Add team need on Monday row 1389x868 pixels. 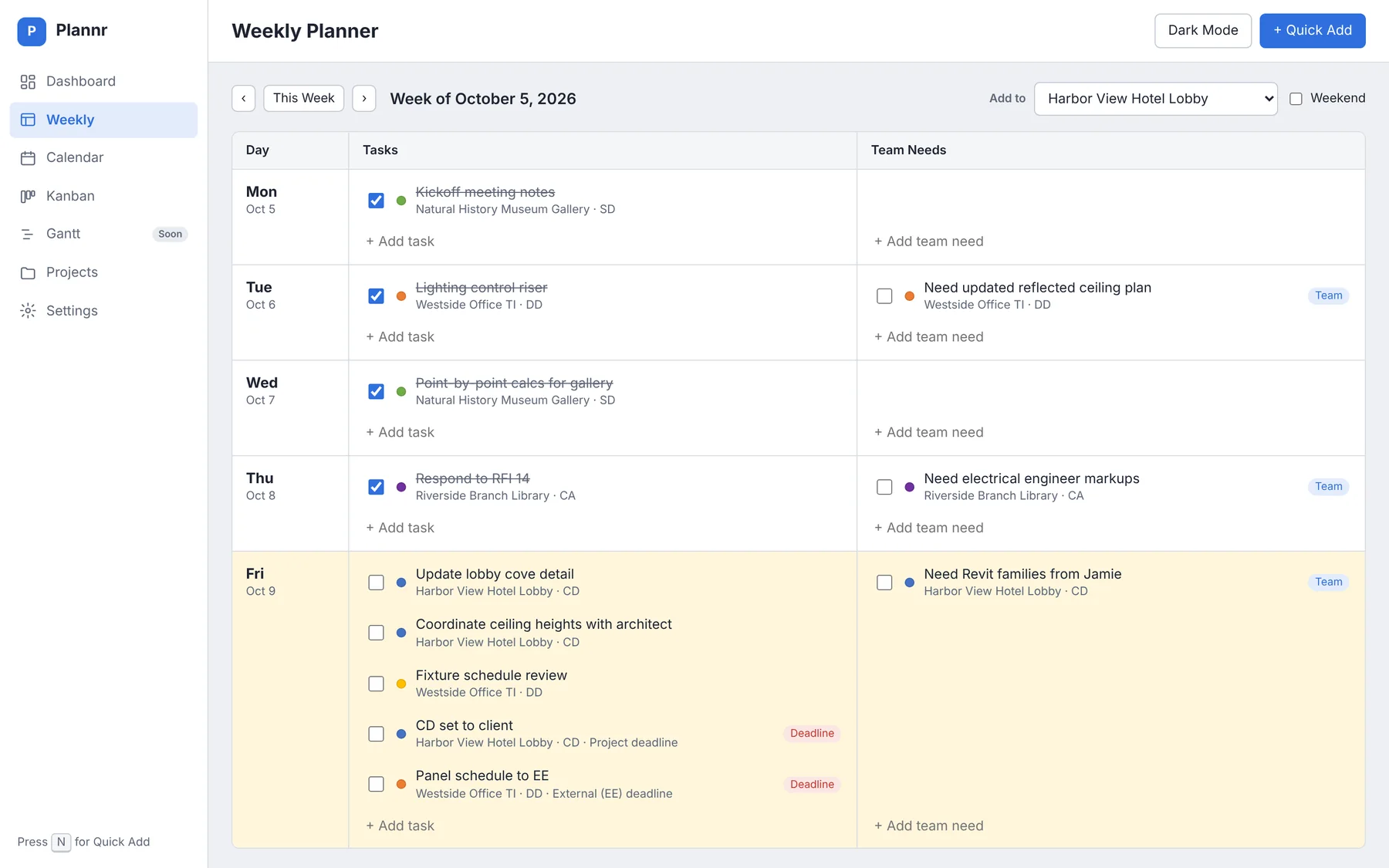pos(929,241)
